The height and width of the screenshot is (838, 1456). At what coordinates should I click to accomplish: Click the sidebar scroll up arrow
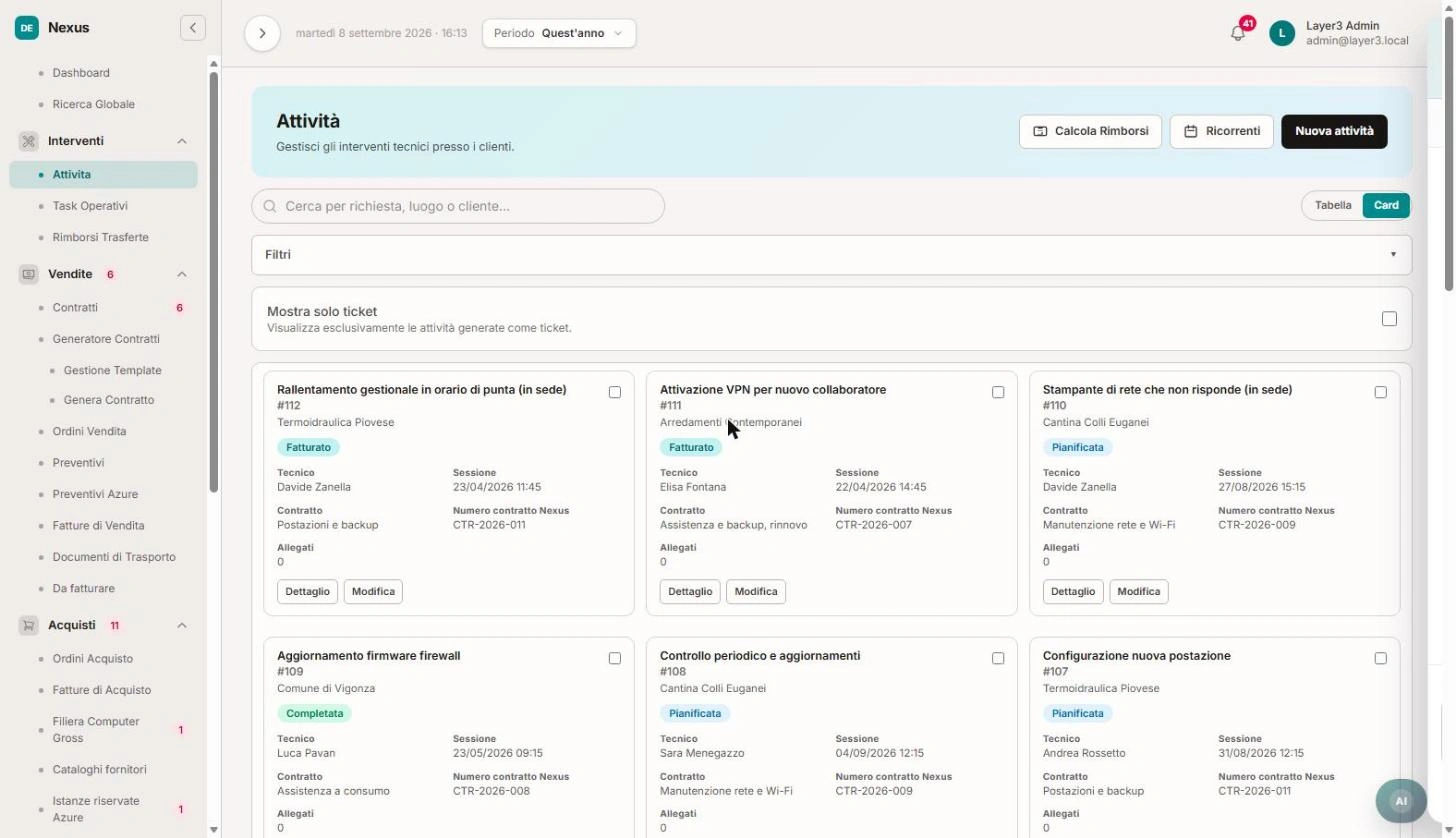click(x=213, y=64)
